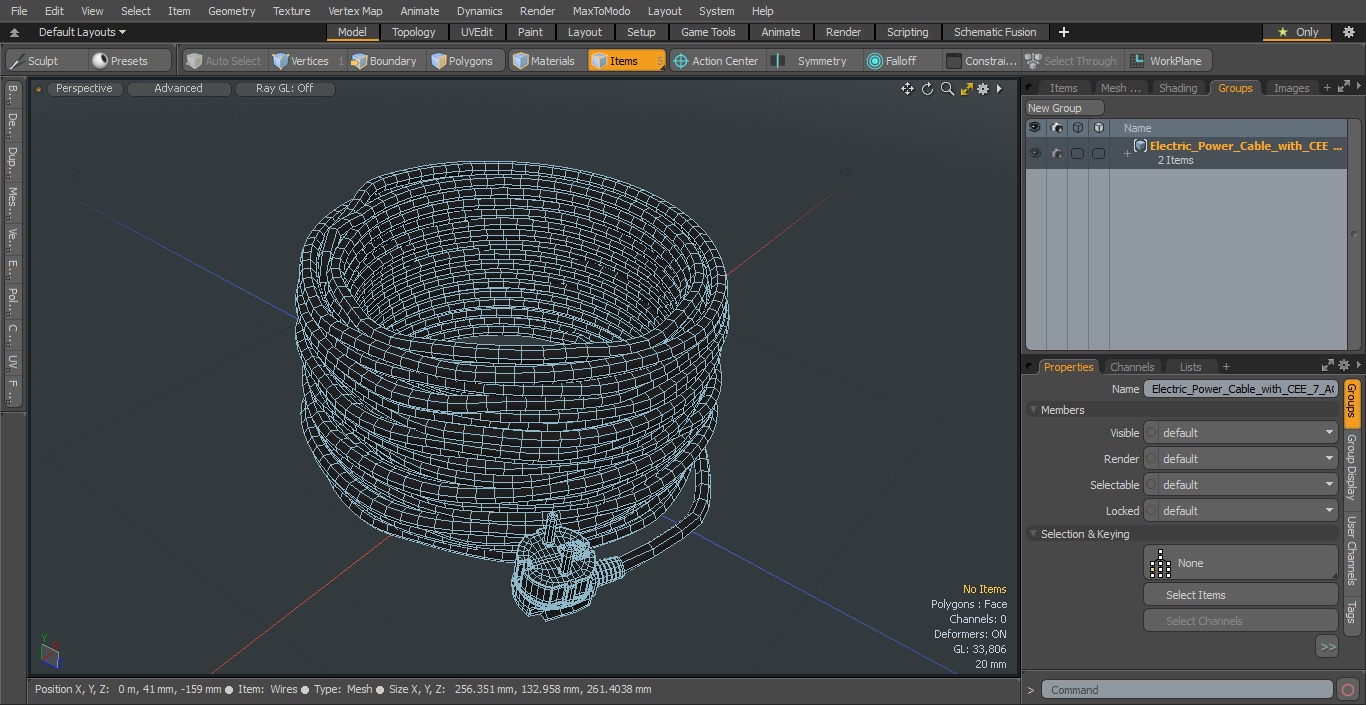The height and width of the screenshot is (705, 1366).
Task: Click the viewport arrow flyout icon
Action: pos(999,89)
